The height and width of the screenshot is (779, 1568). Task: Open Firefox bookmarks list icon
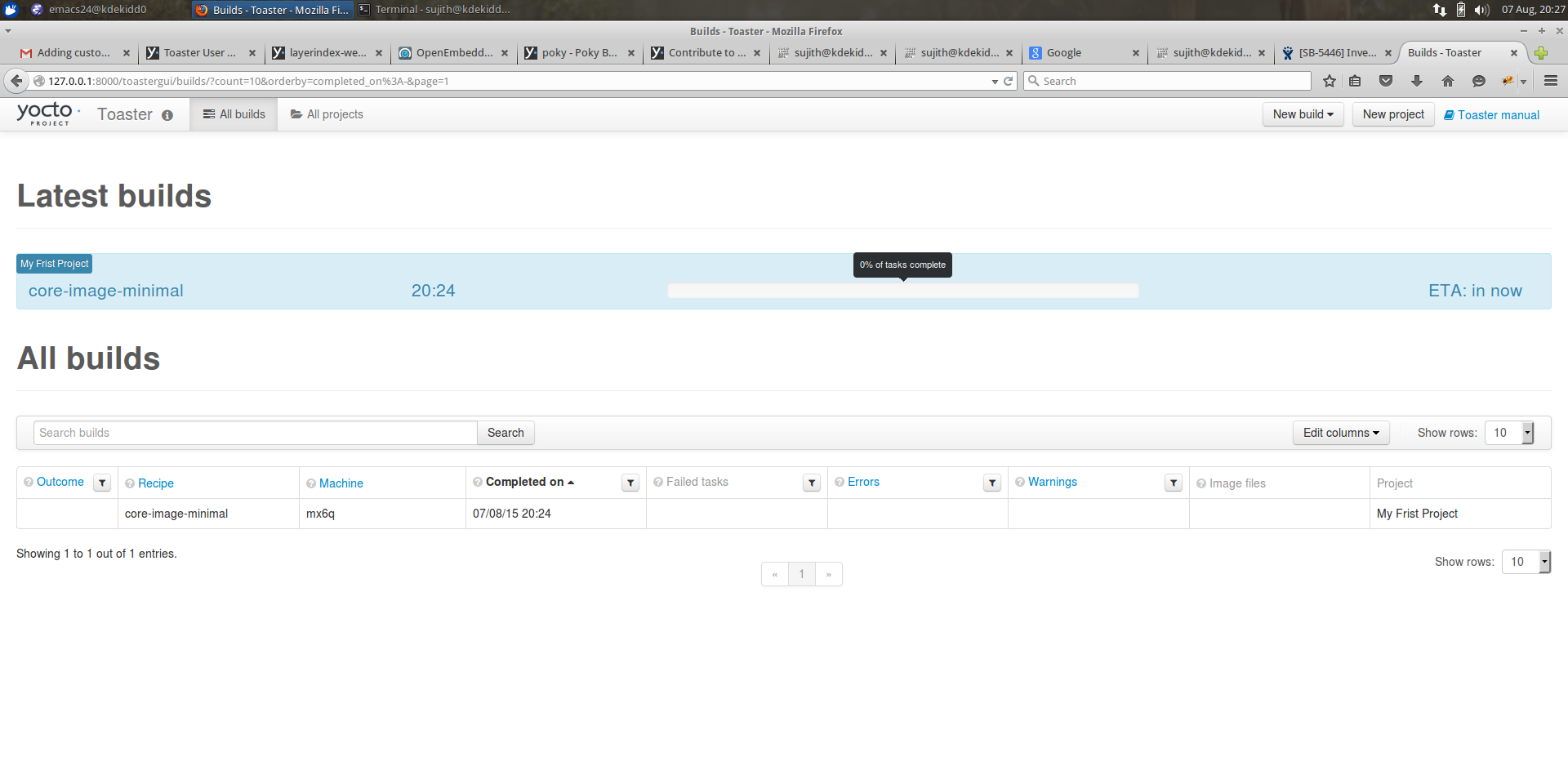(x=1355, y=81)
